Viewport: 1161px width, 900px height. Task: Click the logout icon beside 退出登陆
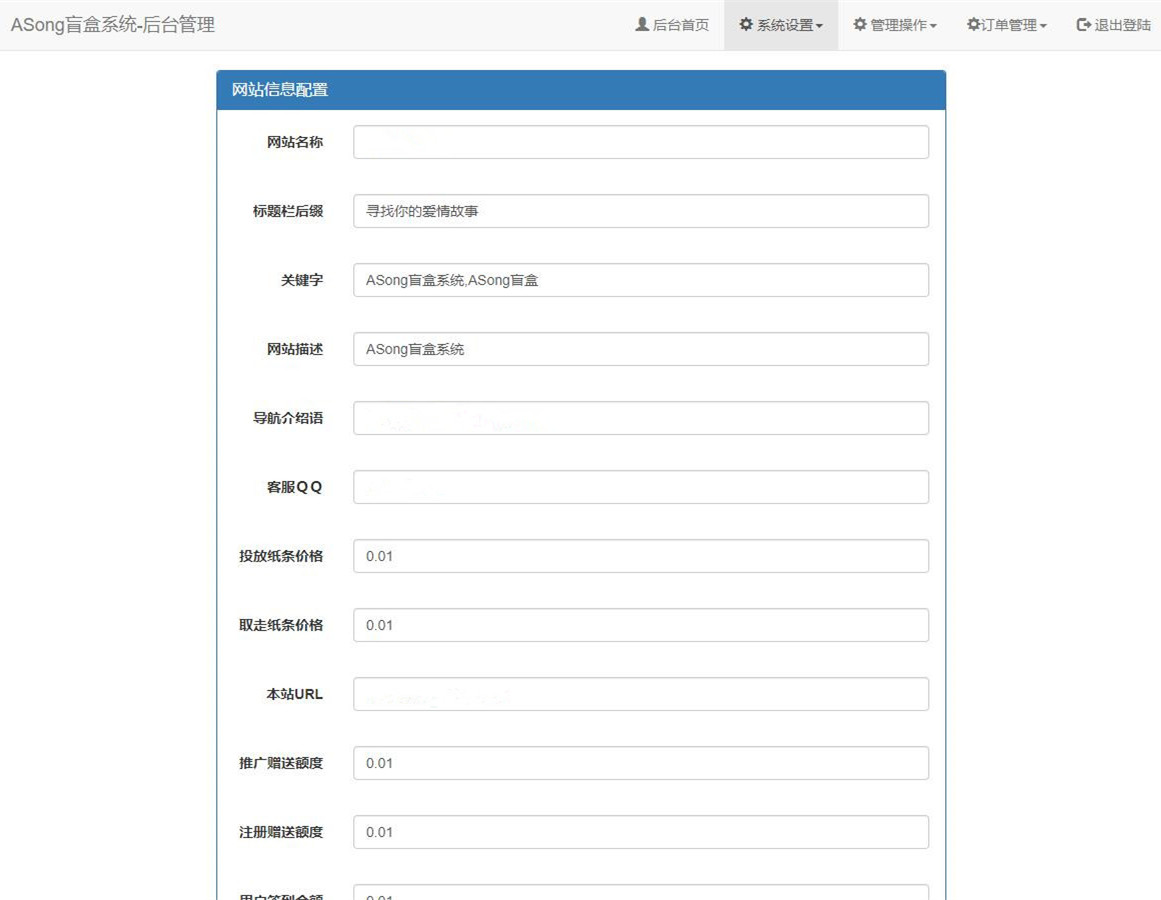1083,24
